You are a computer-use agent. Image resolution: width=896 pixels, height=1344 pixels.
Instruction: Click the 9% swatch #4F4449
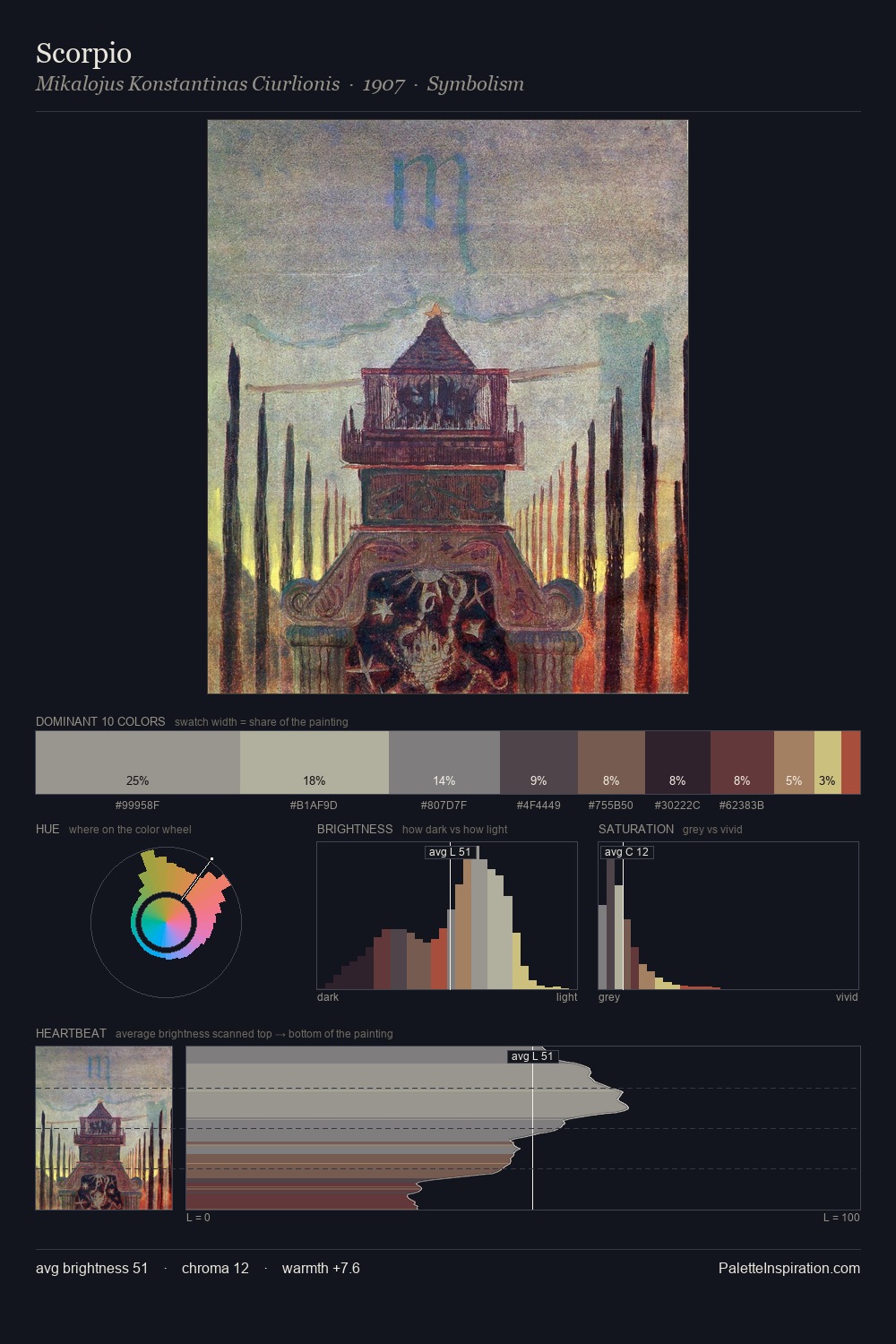538,762
